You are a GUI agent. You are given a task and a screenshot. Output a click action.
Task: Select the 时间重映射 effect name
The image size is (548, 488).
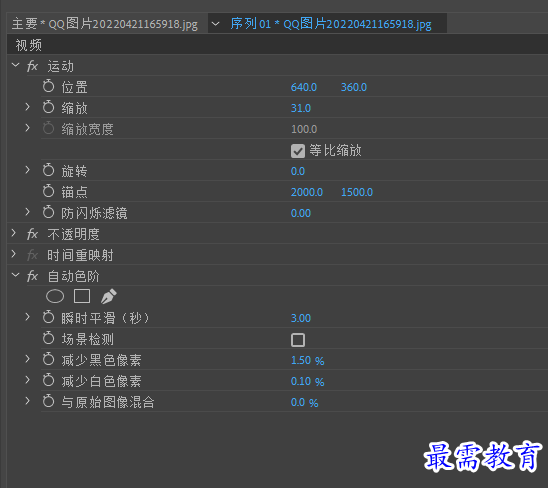coord(80,255)
